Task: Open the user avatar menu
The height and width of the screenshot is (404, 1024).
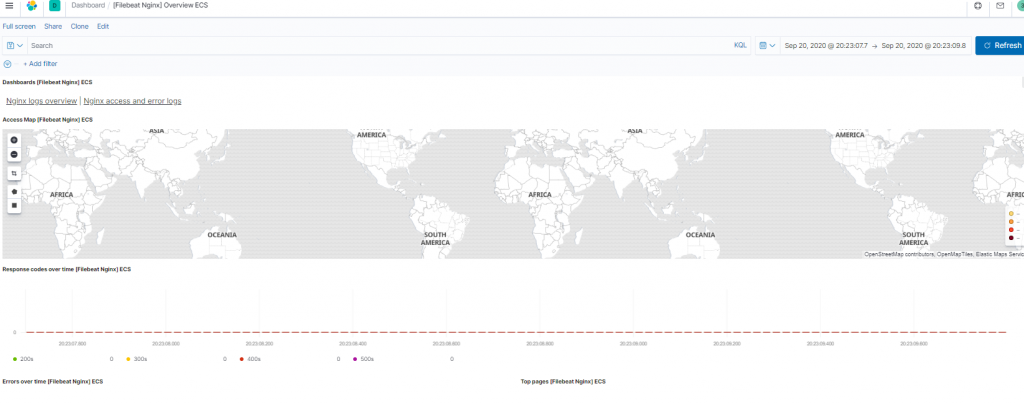Action: tap(1020, 6)
